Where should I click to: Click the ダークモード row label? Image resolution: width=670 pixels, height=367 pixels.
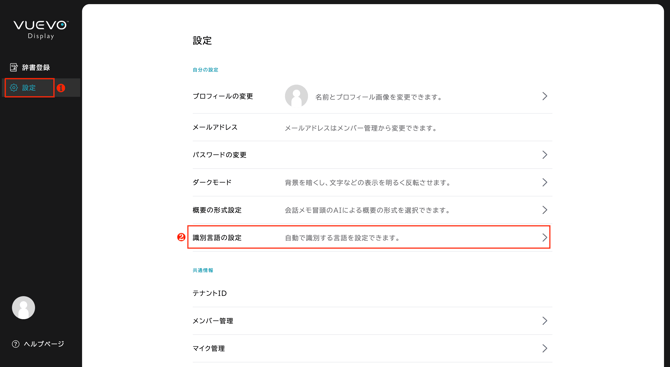click(x=212, y=182)
